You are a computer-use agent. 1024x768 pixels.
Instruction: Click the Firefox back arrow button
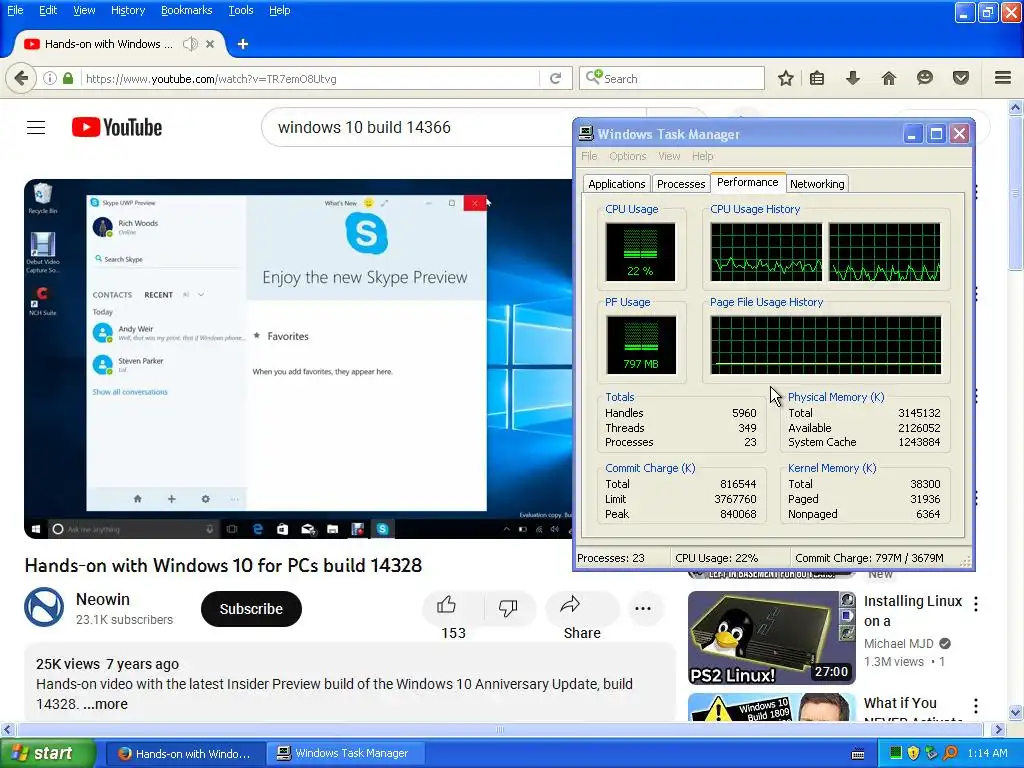[21, 78]
